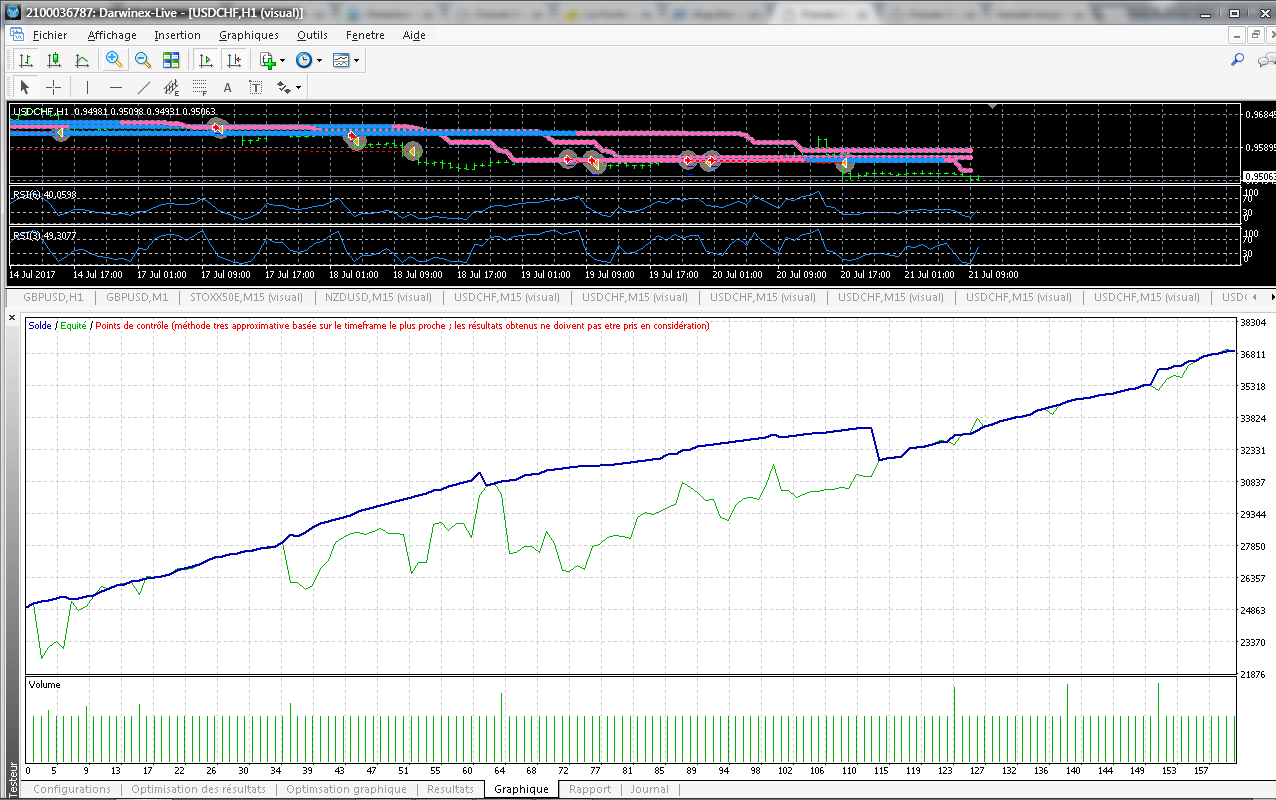This screenshot has width=1276, height=800.
Task: Activate the arrow cursor selection mode
Action: 25,88
